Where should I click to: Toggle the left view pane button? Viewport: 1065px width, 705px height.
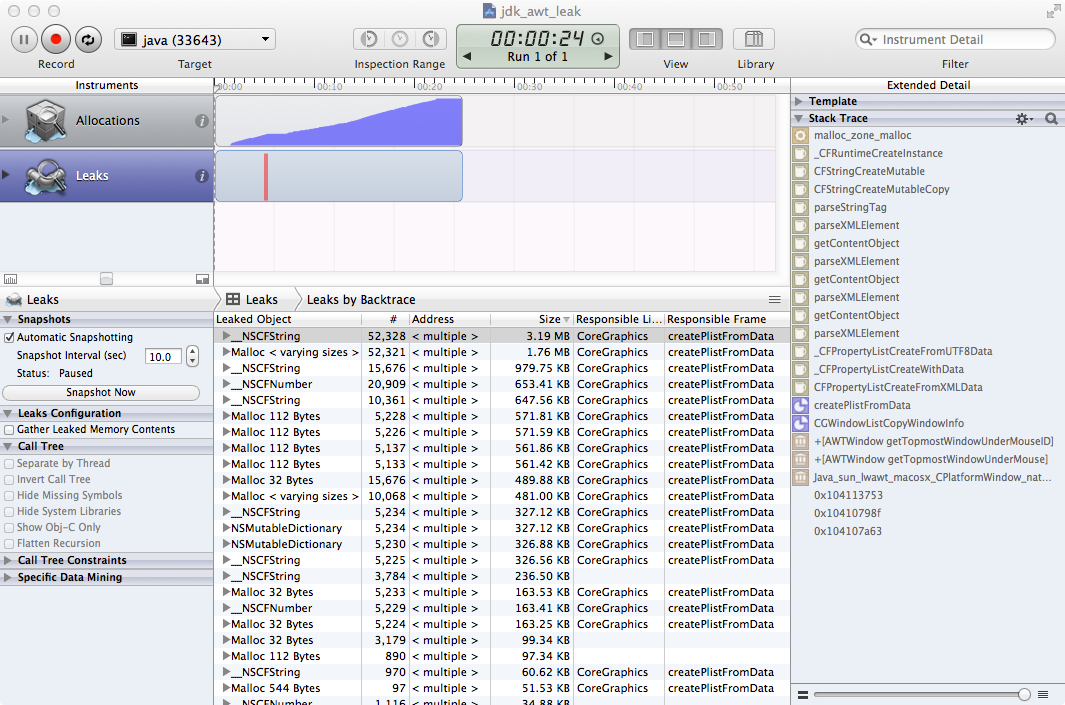coord(645,40)
